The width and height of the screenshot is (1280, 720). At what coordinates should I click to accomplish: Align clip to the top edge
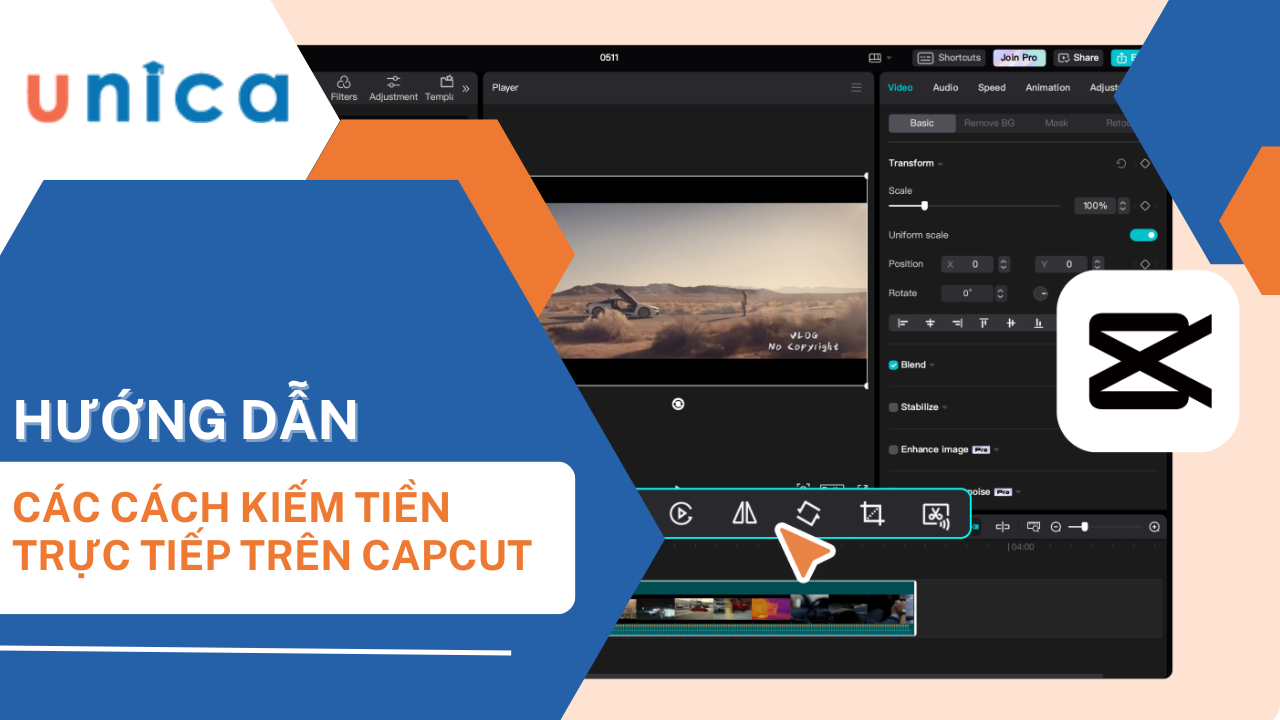984,322
